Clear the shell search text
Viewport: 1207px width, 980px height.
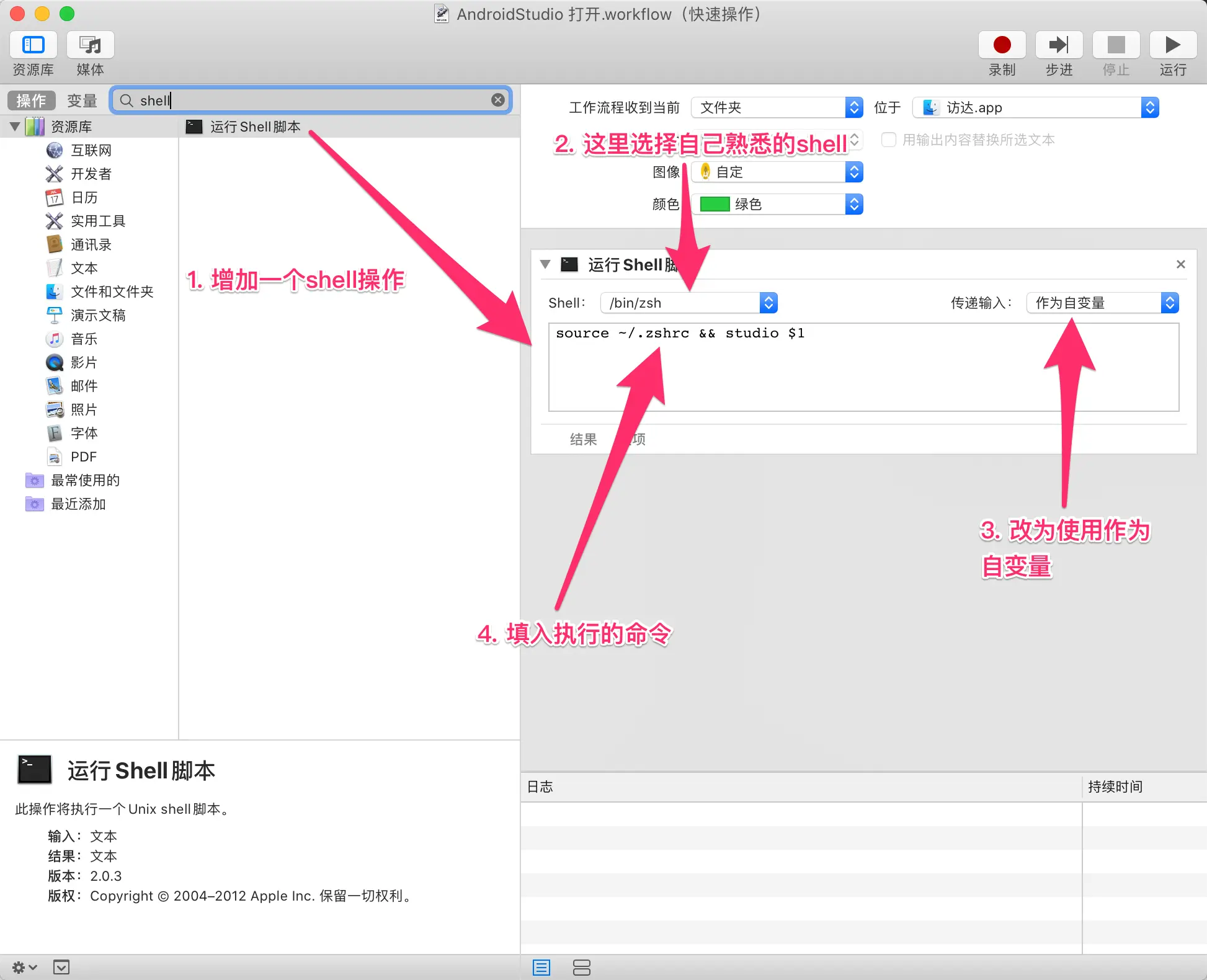coord(498,100)
